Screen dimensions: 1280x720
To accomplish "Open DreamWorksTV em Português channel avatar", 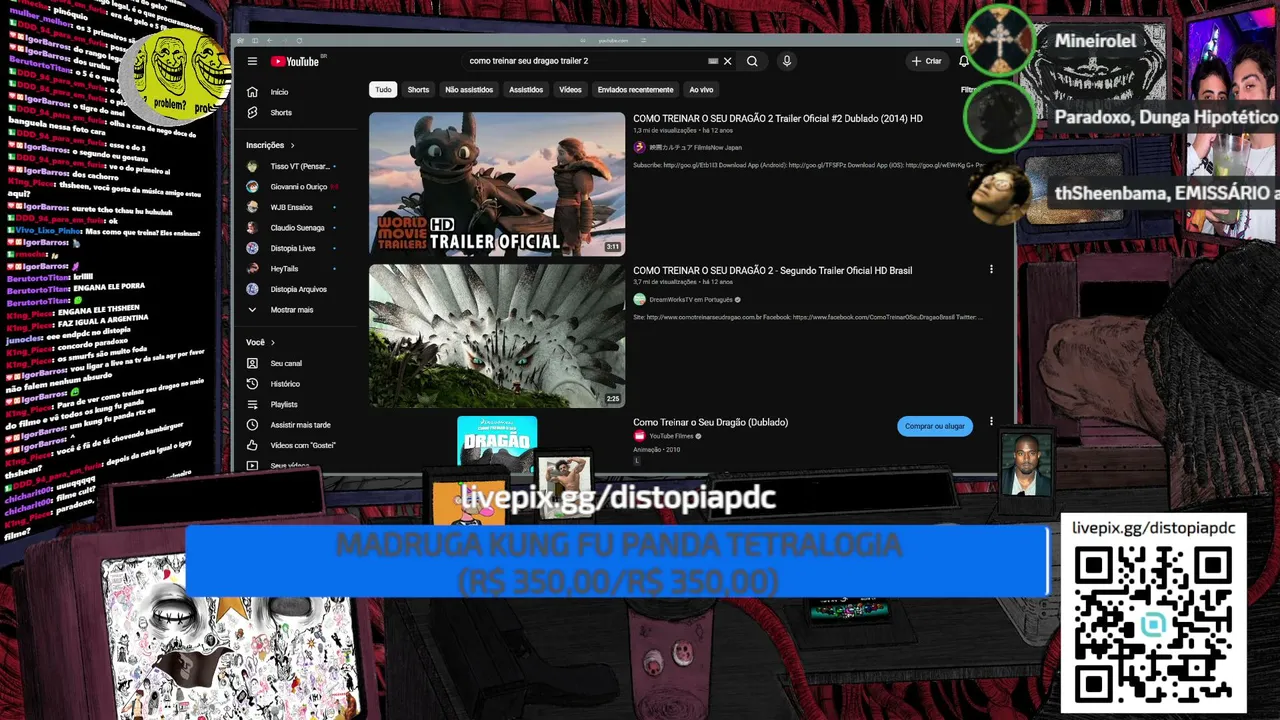I will point(639,299).
